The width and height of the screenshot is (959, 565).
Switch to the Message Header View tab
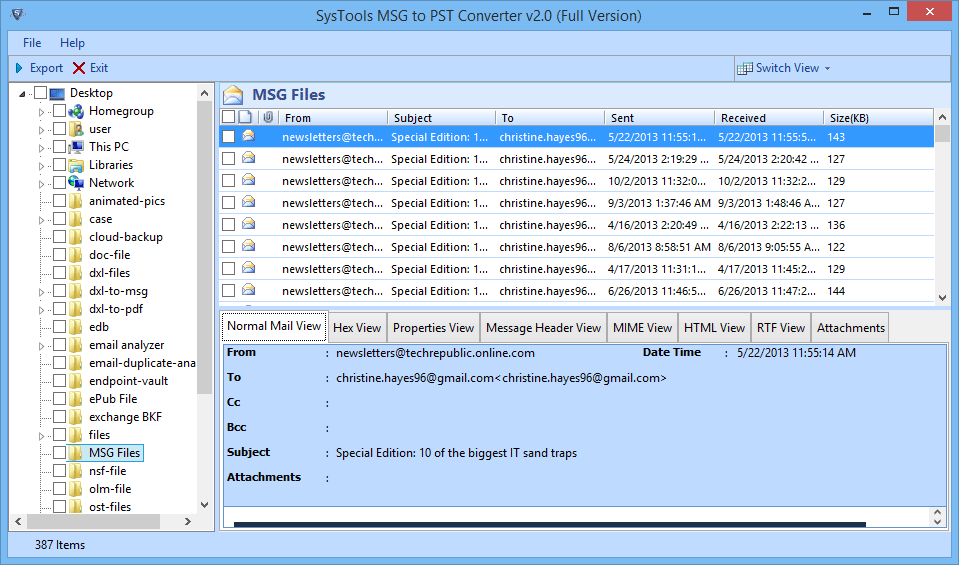[544, 328]
